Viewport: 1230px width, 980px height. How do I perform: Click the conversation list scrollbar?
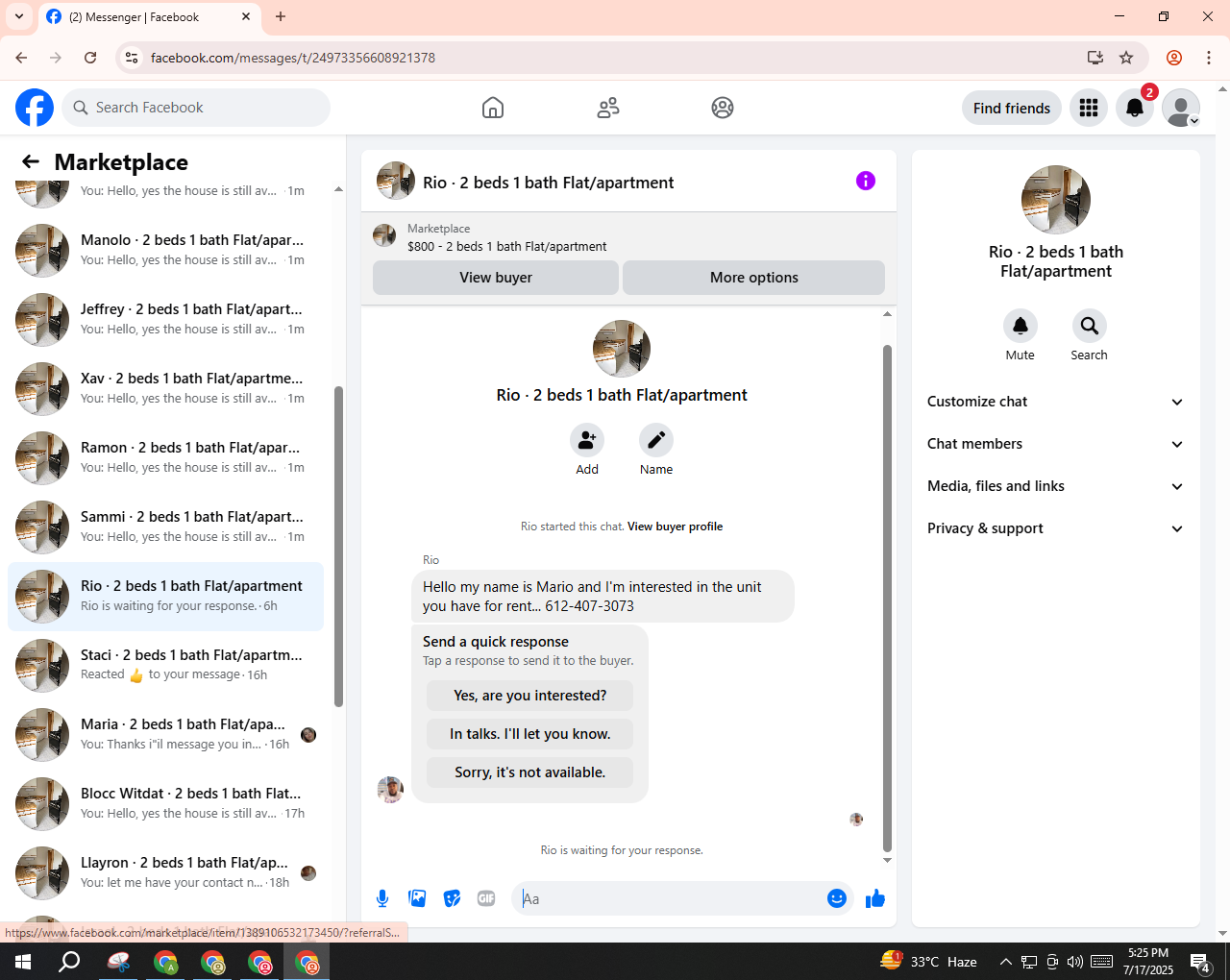tap(338, 546)
